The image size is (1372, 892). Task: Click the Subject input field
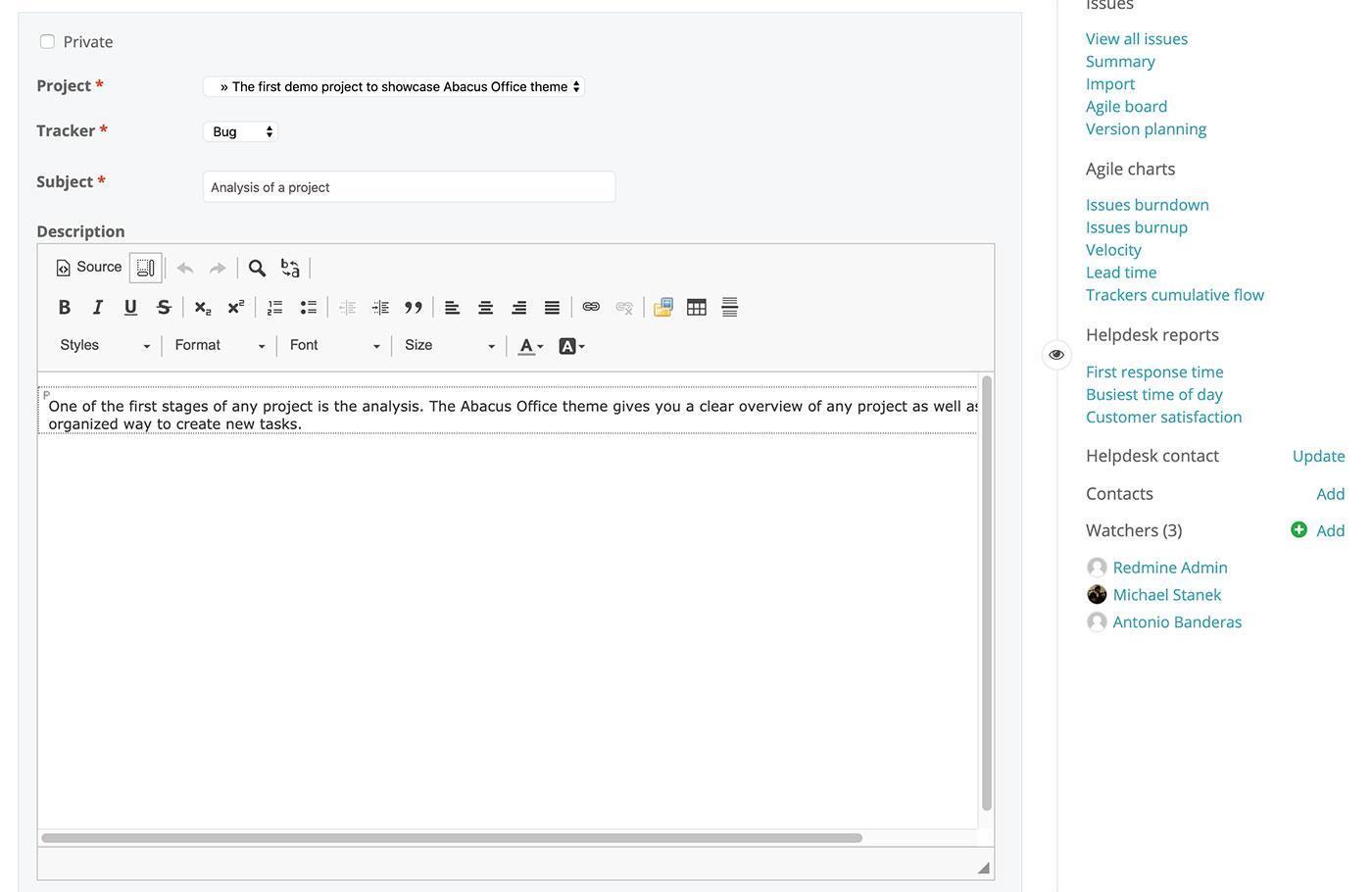tap(409, 187)
